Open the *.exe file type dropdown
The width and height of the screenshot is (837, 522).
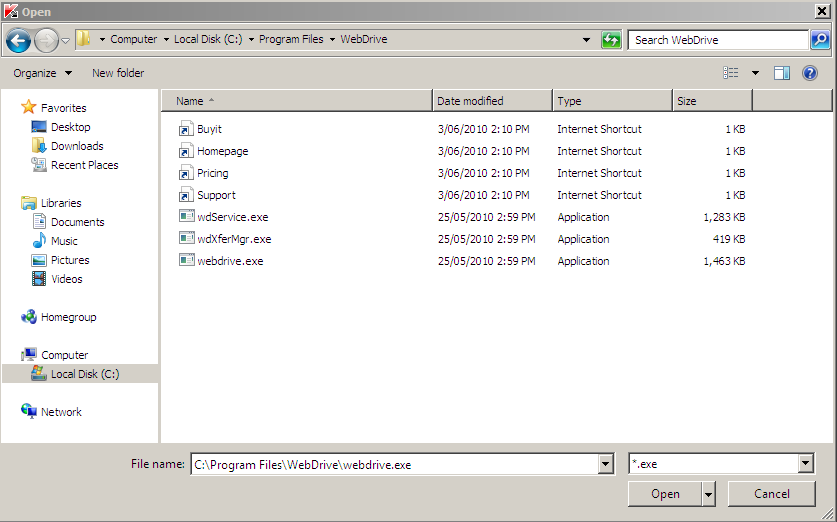click(806, 464)
